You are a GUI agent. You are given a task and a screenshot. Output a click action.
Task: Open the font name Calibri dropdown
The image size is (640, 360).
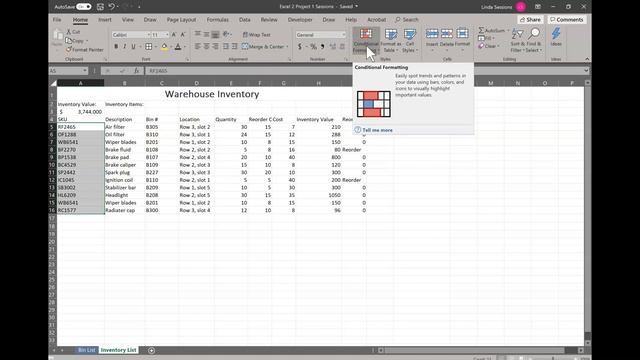click(149, 35)
